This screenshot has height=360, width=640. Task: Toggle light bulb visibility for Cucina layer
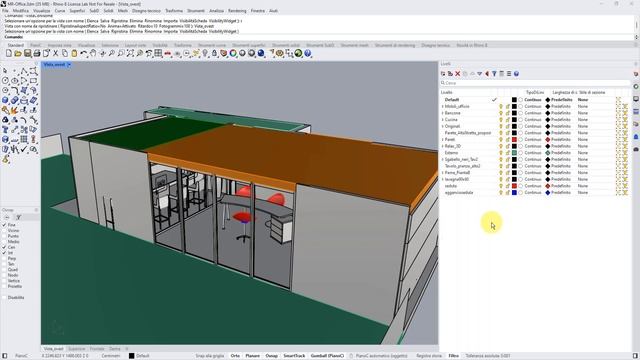(x=501, y=120)
